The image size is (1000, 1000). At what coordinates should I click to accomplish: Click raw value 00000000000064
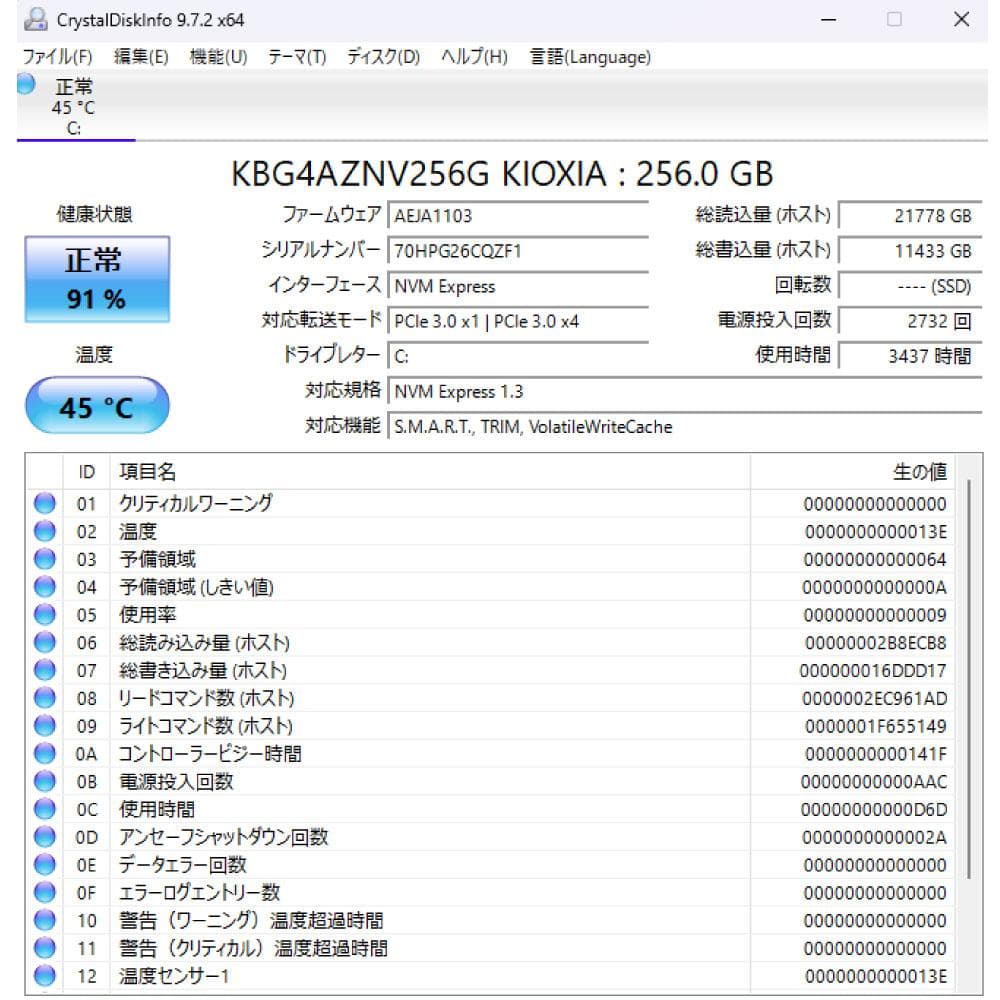click(x=875, y=560)
